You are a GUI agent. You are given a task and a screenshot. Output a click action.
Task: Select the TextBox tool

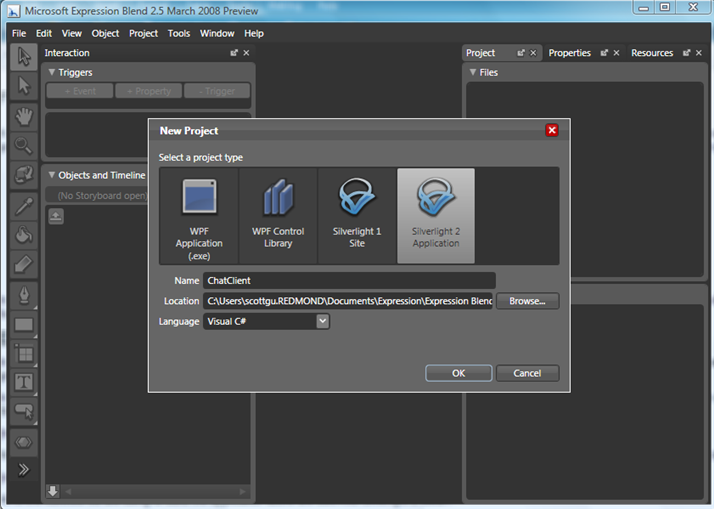[24, 382]
